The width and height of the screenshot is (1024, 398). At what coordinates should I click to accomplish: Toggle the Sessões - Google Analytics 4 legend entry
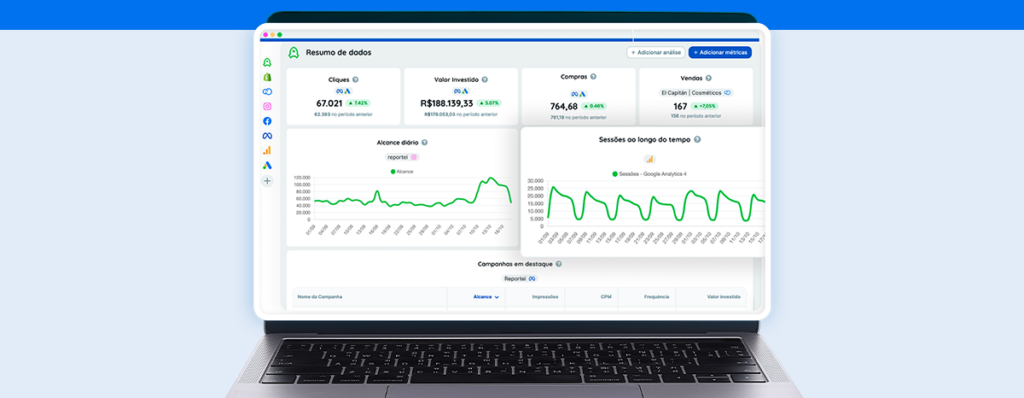649,174
